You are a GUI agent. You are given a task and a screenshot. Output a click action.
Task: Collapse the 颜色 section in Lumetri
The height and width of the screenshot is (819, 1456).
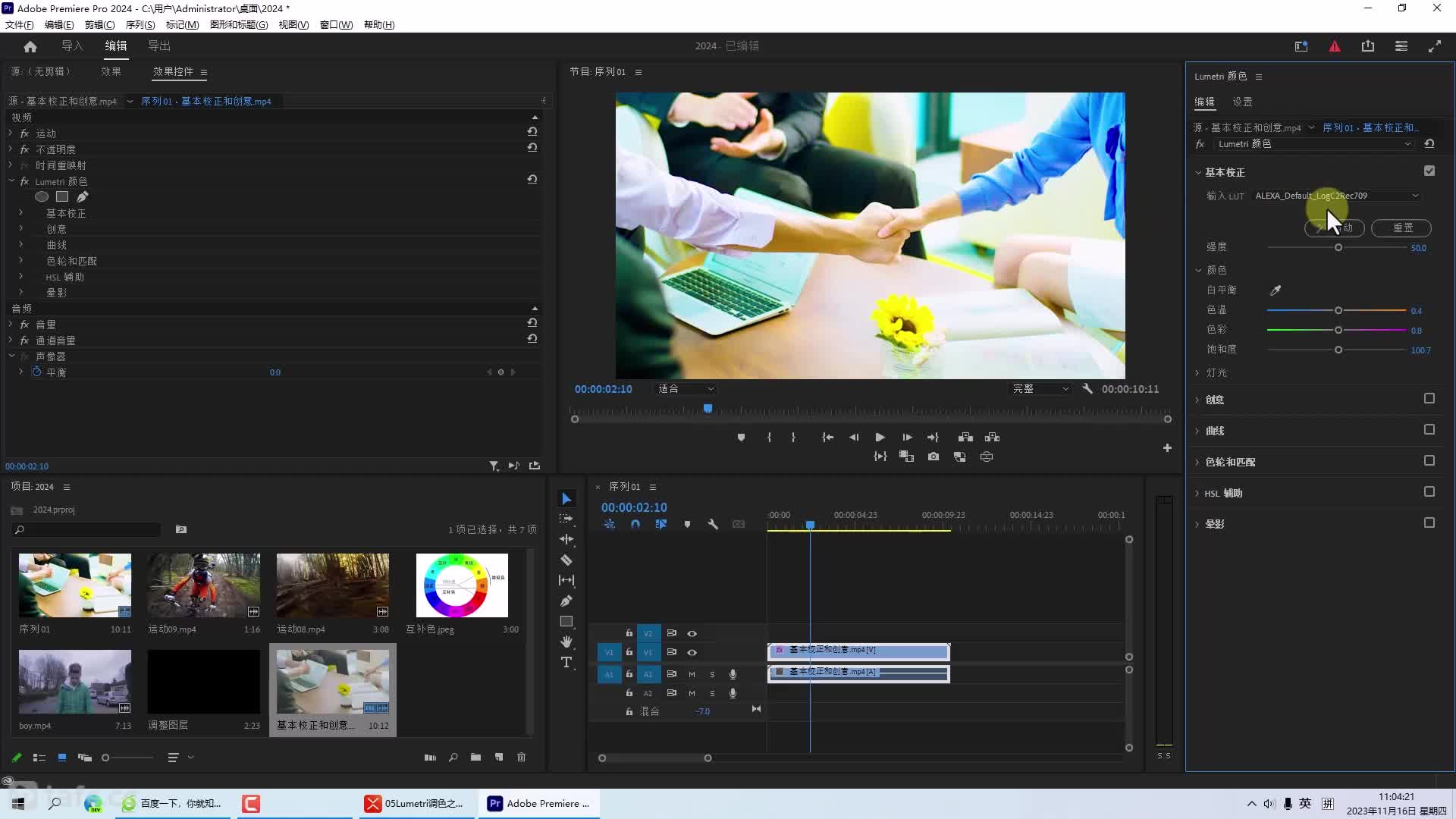[1198, 270]
